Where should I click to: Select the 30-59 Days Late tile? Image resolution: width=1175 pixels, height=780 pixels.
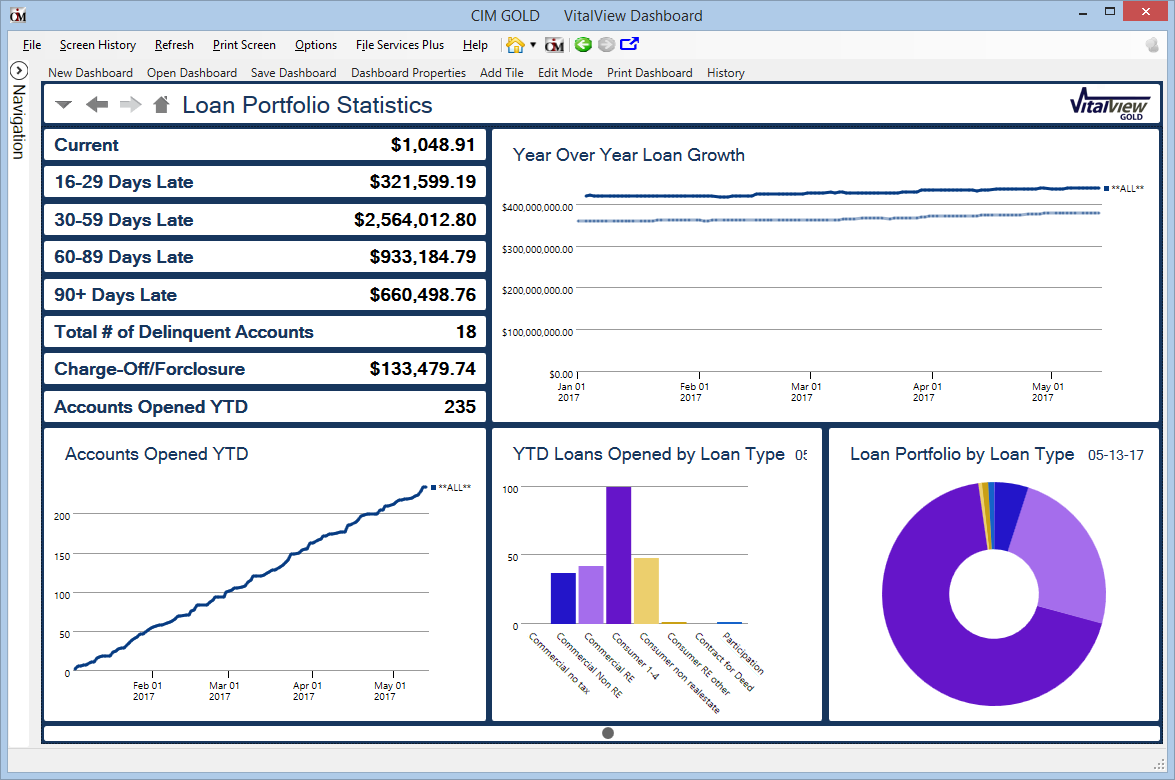click(265, 220)
